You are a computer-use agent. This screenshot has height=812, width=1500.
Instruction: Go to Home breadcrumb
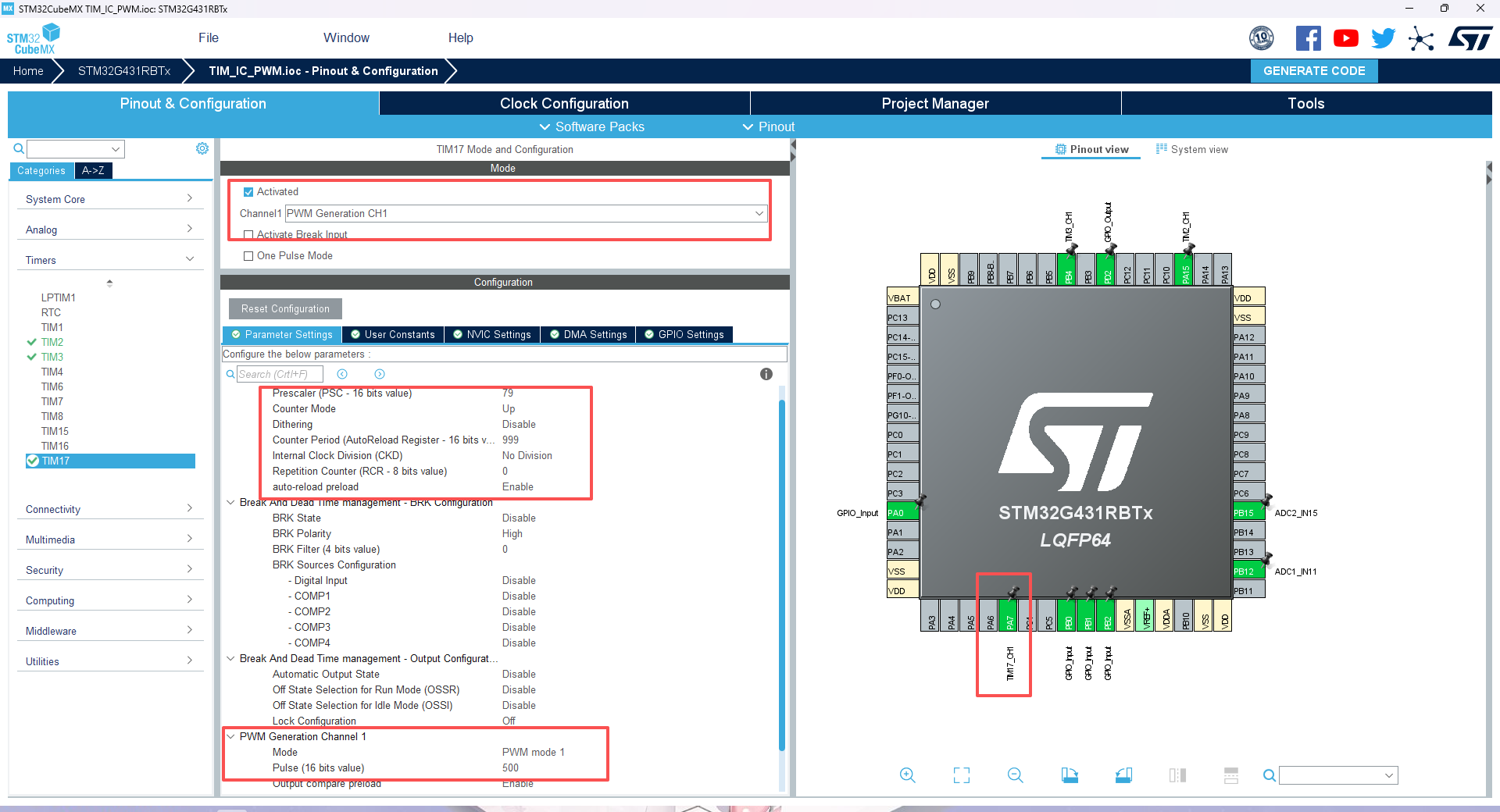[x=28, y=70]
